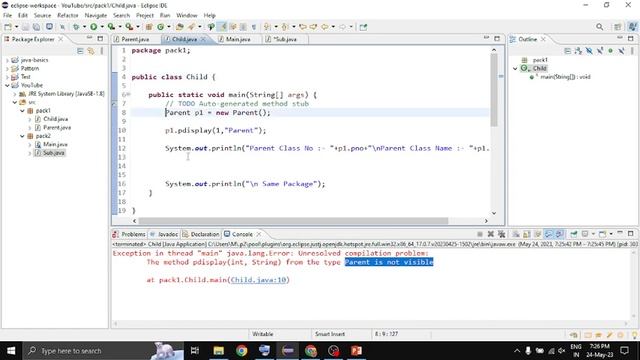Click Collapse All icon in Outline toolbar

pos(567,51)
